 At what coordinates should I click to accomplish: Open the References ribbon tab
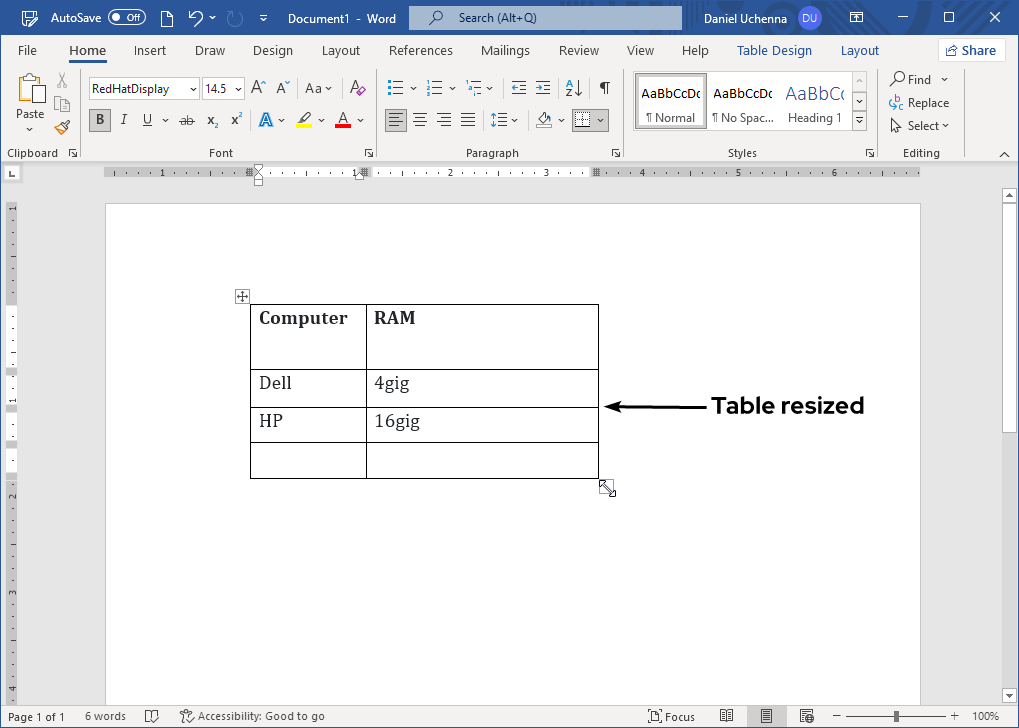420,50
